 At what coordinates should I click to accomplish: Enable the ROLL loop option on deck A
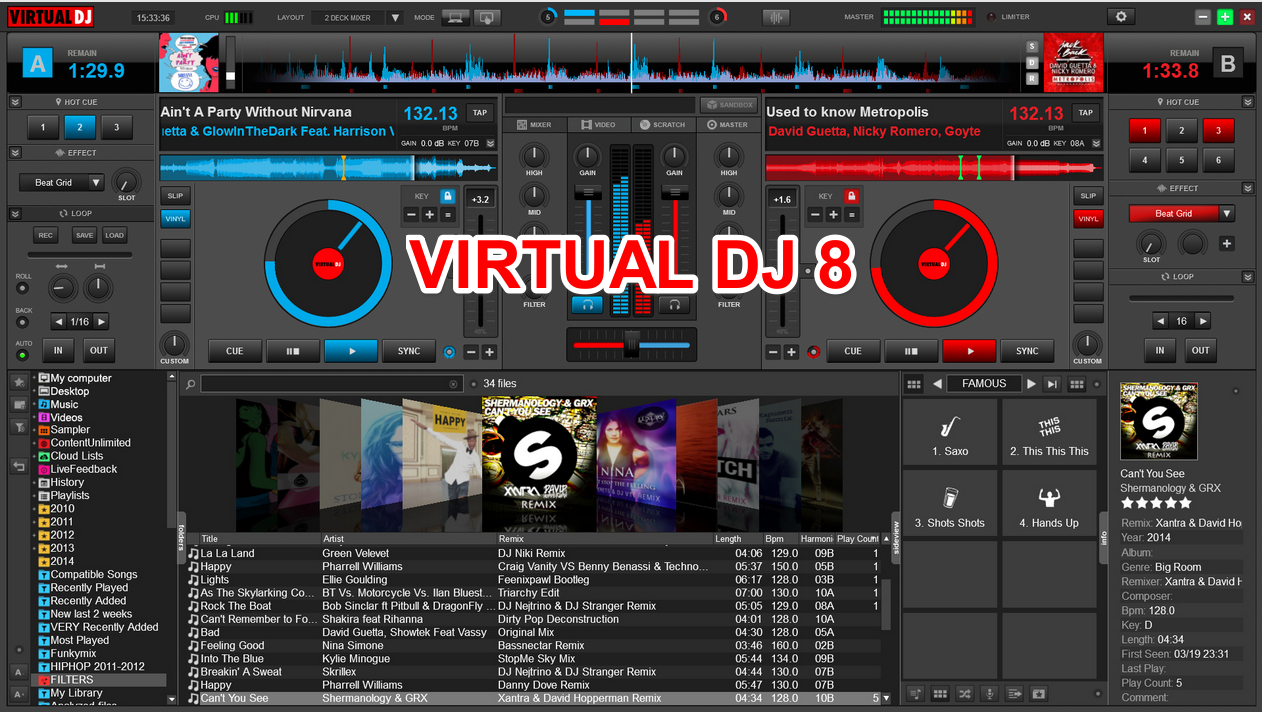click(x=22, y=288)
